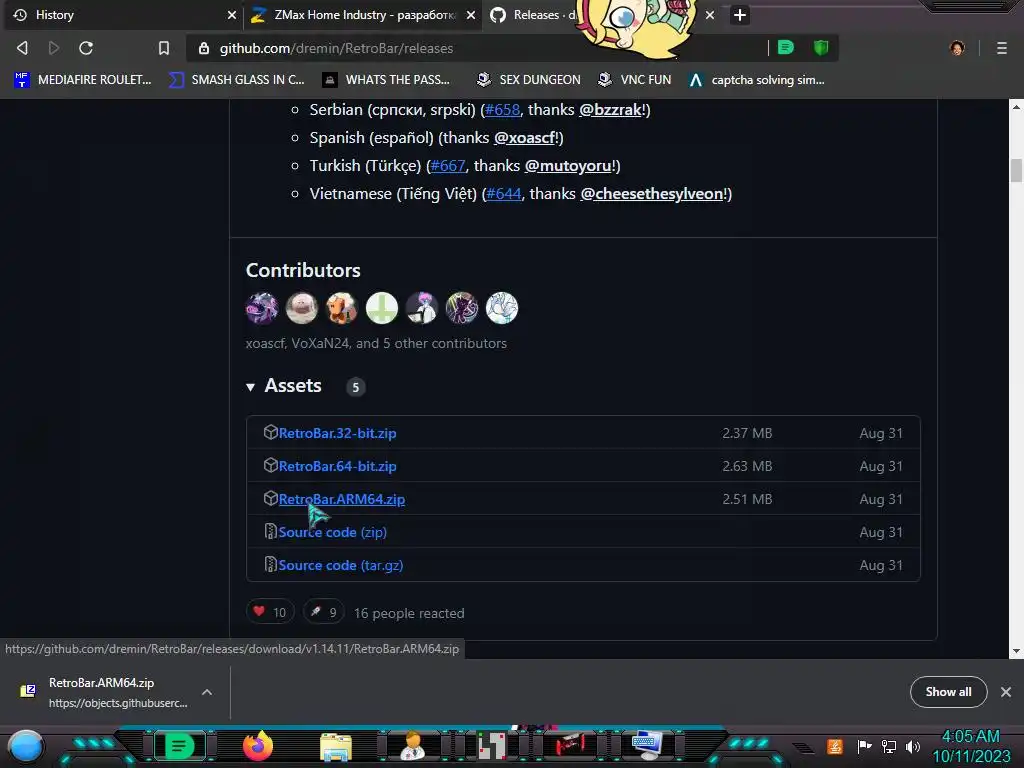Viewport: 1024px width, 768px height.
Task: Open the browser profile avatar
Action: click(x=957, y=48)
